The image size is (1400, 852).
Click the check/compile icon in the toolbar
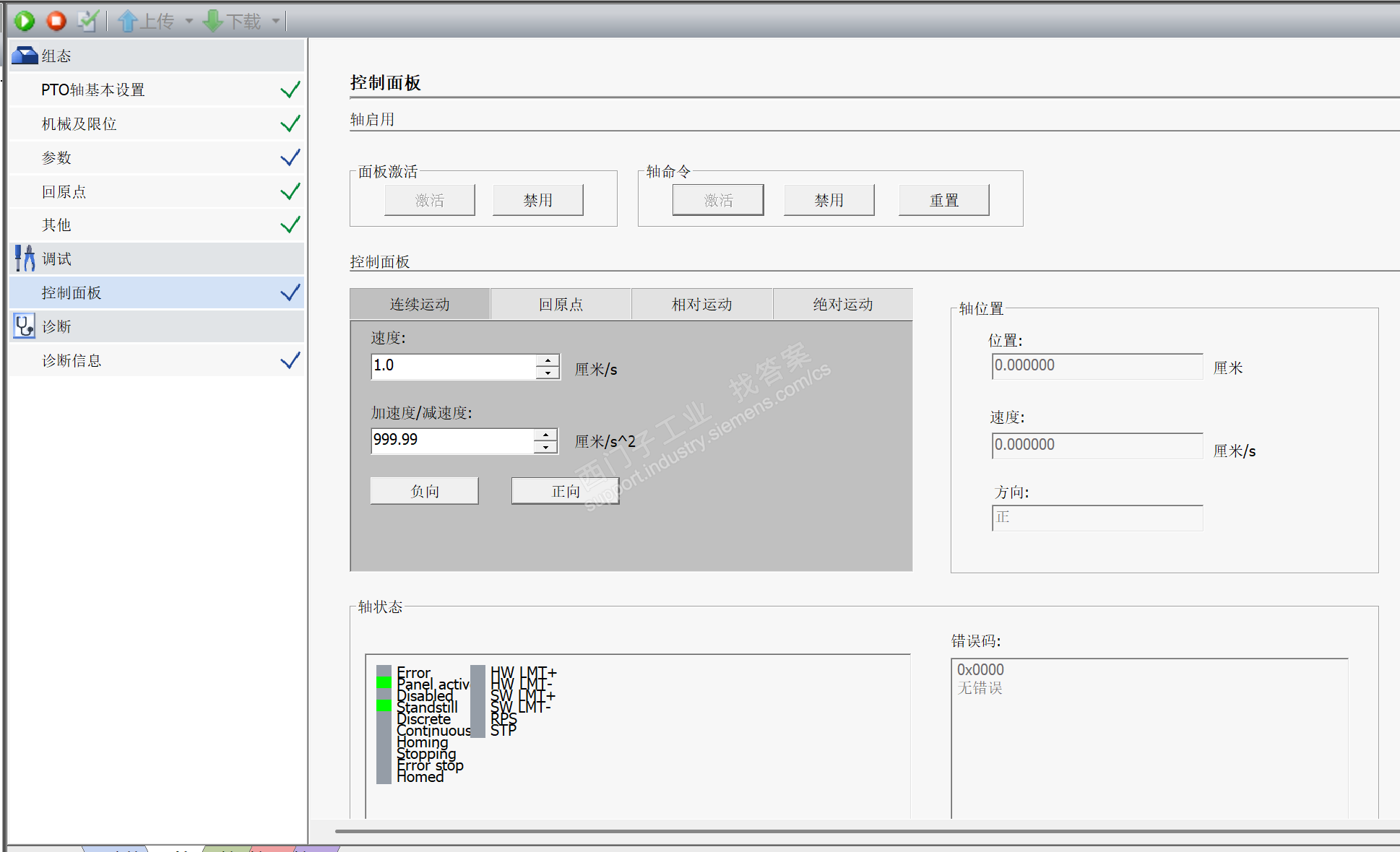(x=87, y=21)
